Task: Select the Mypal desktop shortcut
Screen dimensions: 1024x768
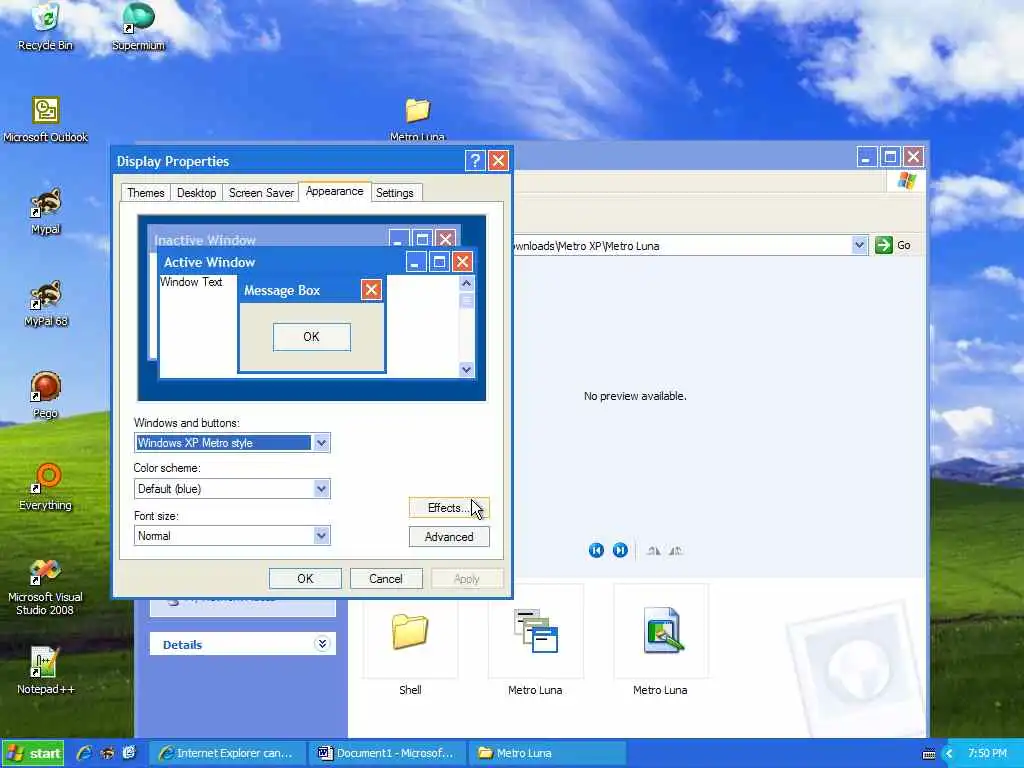Action: [x=45, y=211]
